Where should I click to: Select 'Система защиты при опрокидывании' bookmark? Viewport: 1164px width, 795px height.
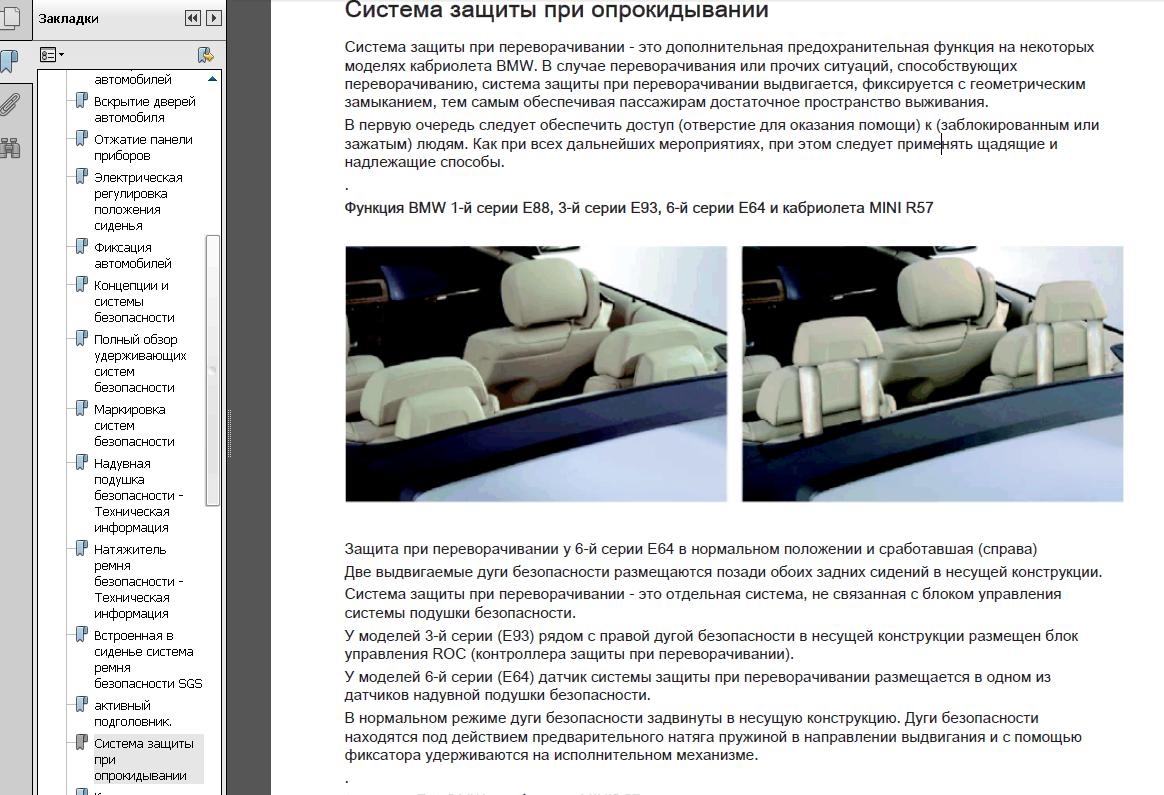coord(143,759)
